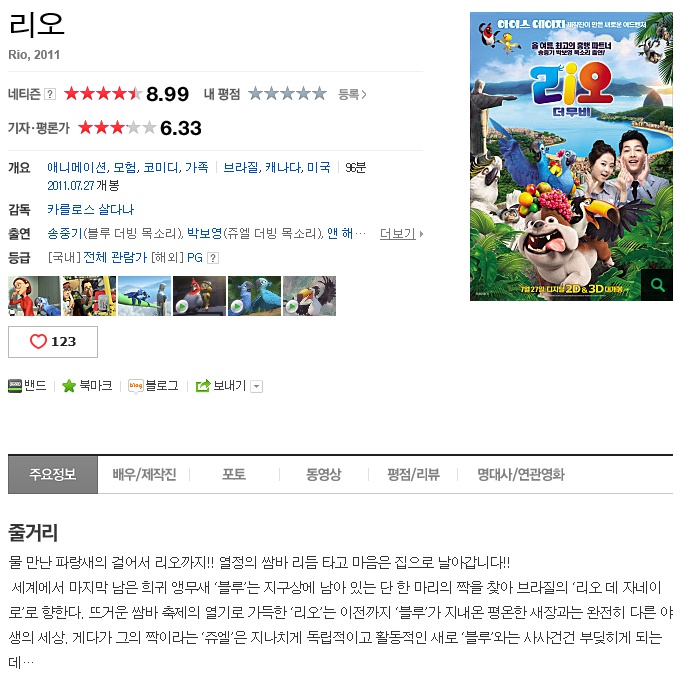Expand the cast list with 더보기
This screenshot has height=687, width=698.
(401, 234)
